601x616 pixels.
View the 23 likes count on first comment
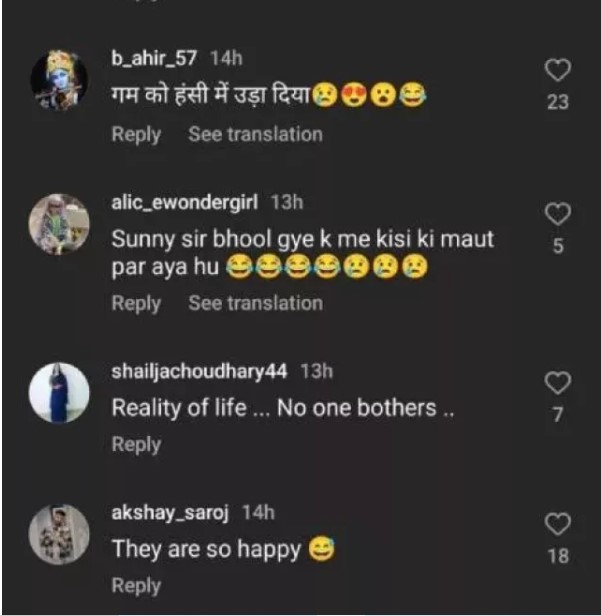point(559,101)
